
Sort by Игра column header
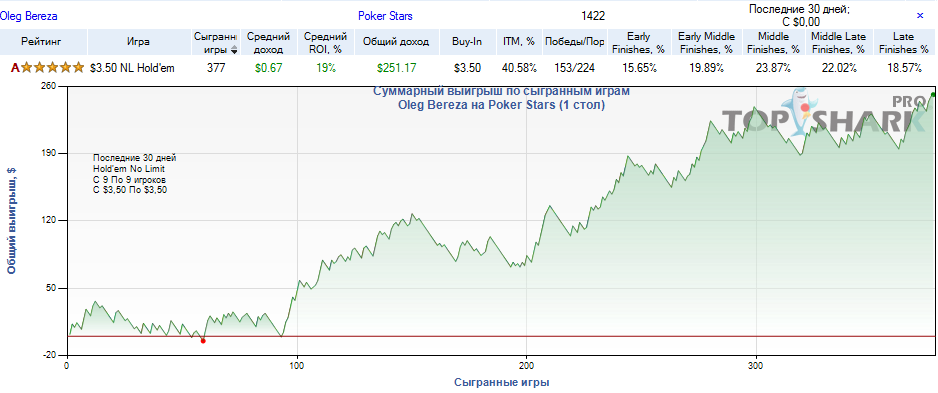point(138,42)
